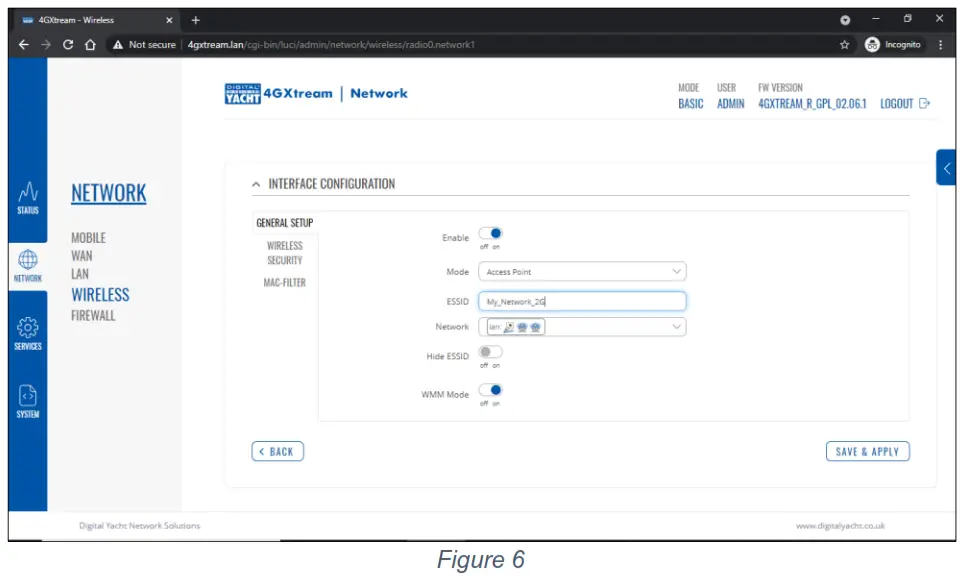Click the Basic mode link
The width and height of the screenshot is (967, 577).
691,104
